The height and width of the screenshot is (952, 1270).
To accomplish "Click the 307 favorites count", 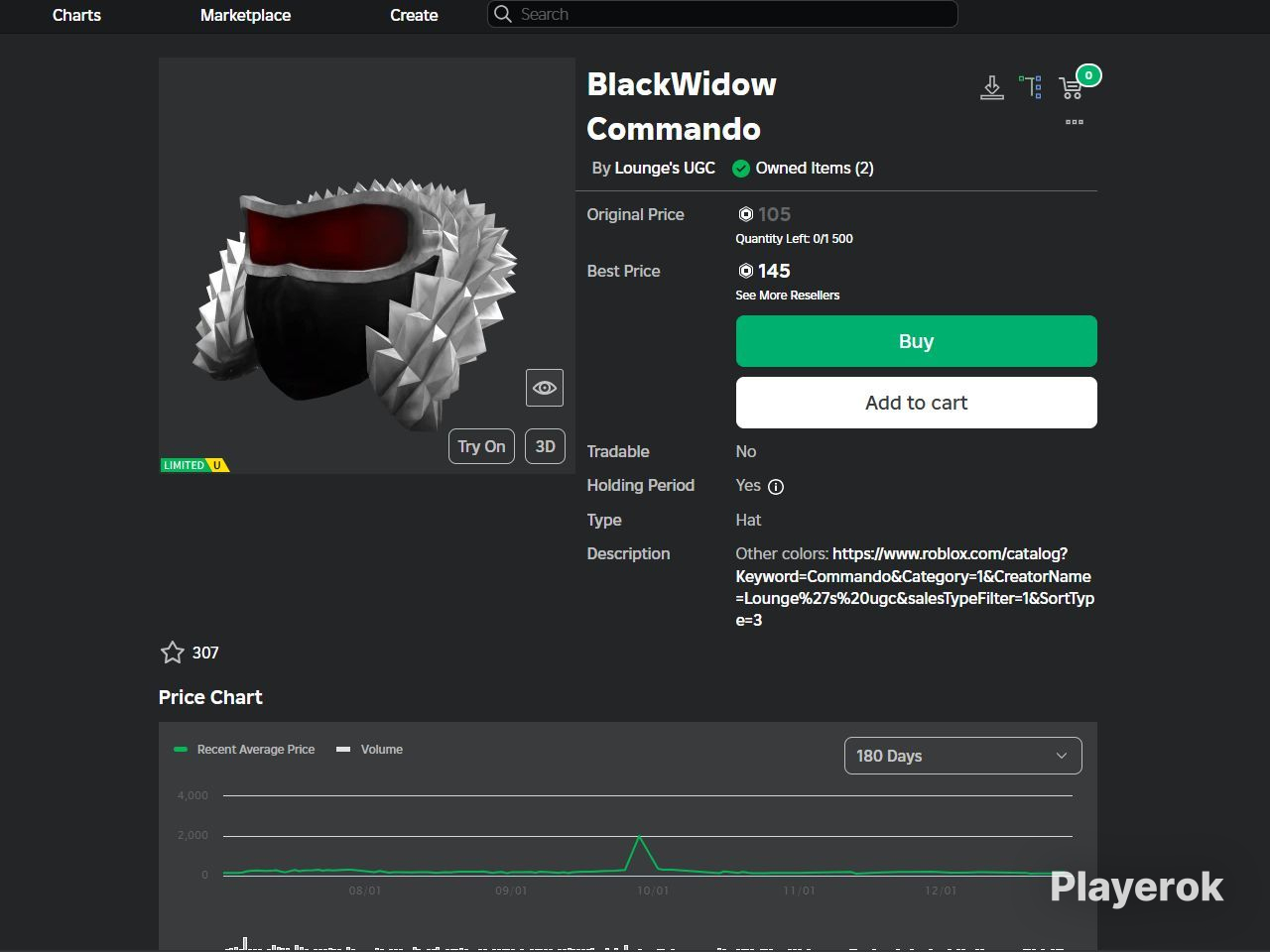I will (x=205, y=653).
